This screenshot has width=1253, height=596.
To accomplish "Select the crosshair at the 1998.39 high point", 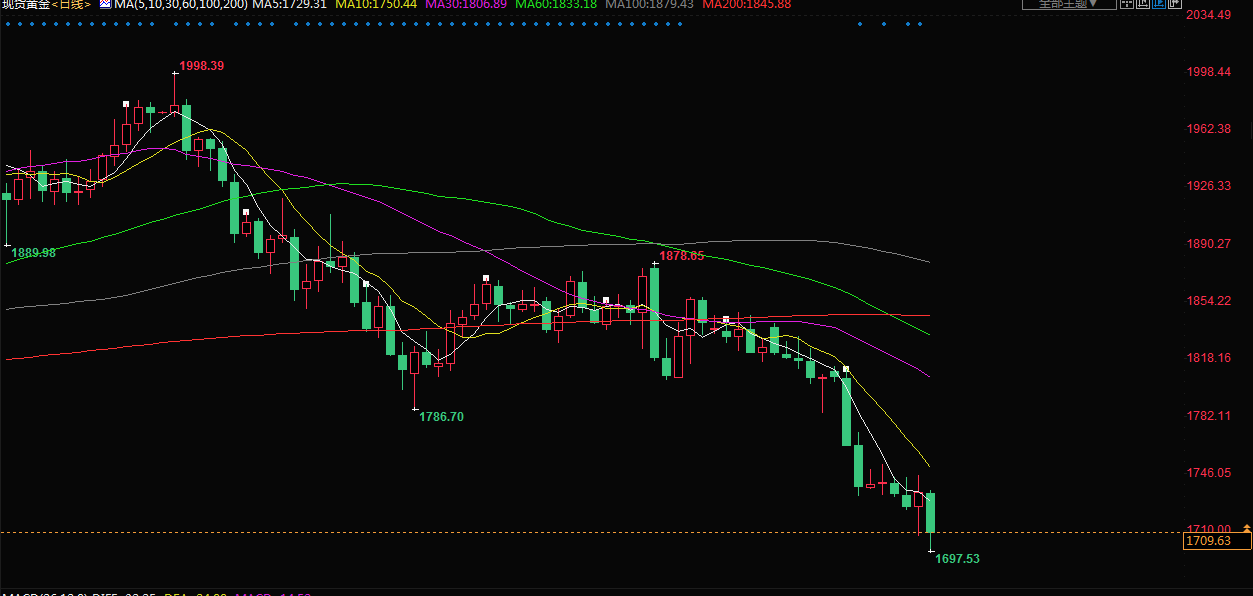I will 174,73.
